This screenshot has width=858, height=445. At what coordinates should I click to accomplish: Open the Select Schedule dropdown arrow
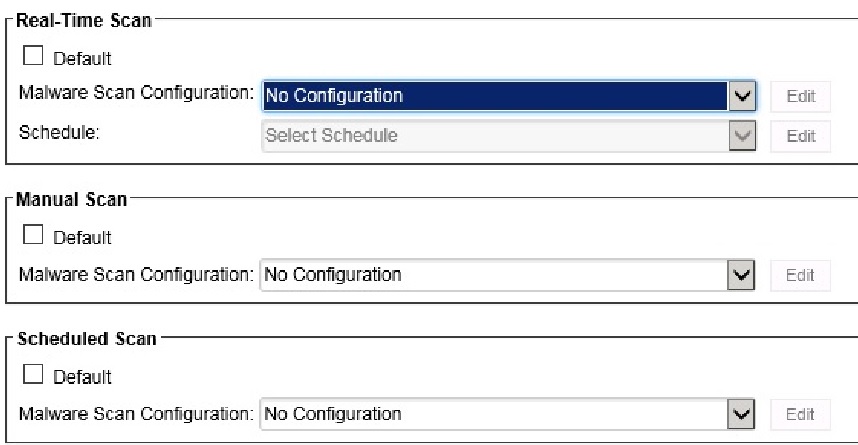741,135
